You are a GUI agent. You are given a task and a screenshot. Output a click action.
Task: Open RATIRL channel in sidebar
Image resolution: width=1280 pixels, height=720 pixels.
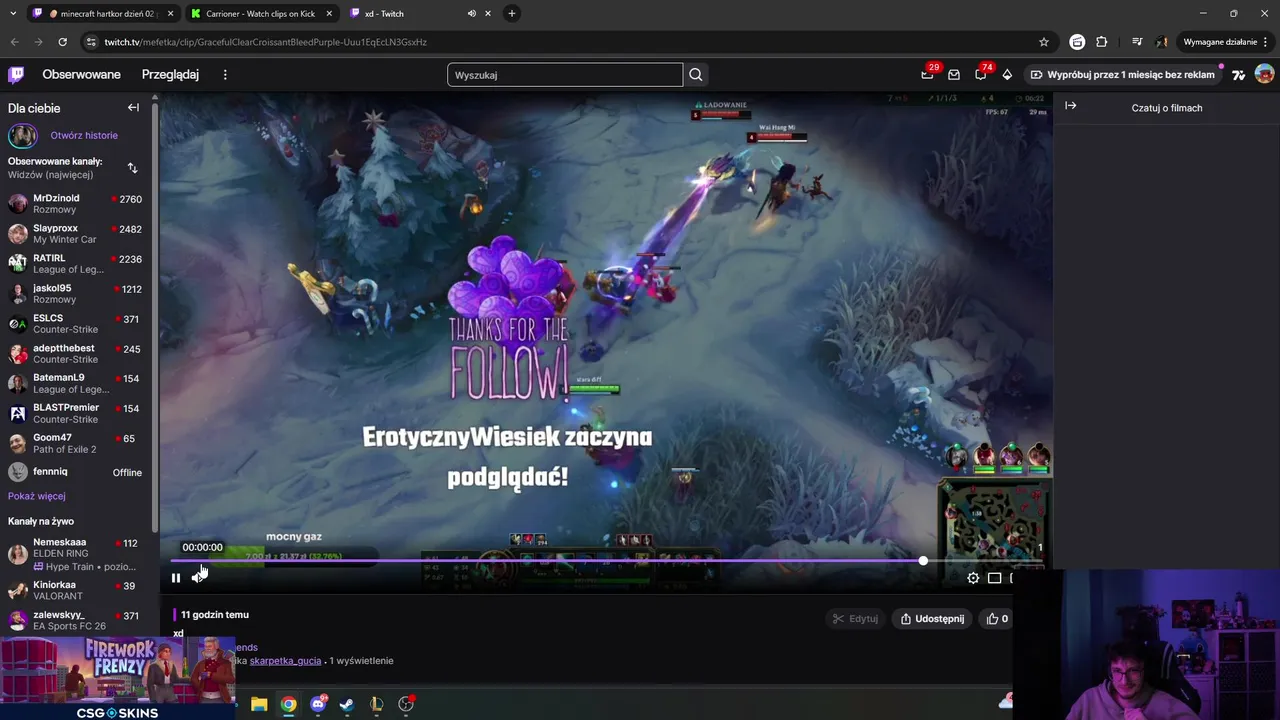(x=76, y=264)
